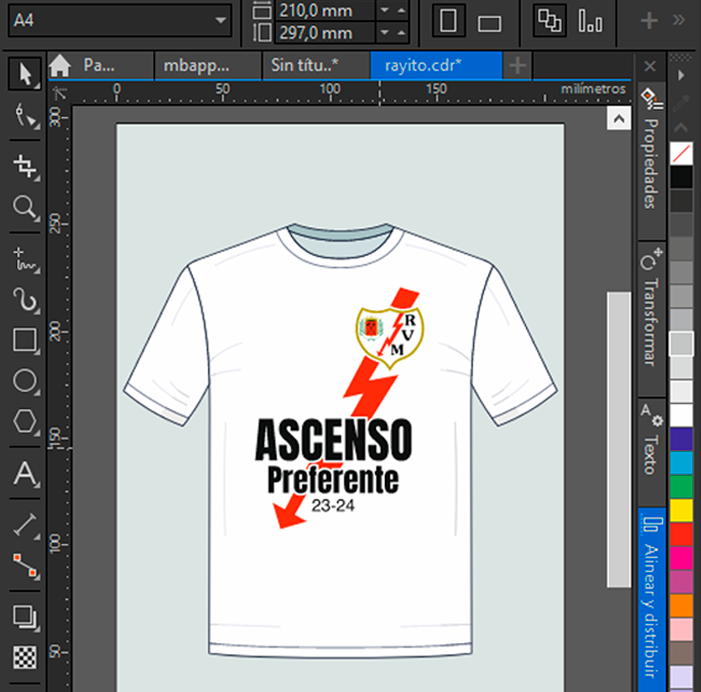Toggle apply layout to all pages
The width and height of the screenshot is (701, 692).
click(x=549, y=21)
